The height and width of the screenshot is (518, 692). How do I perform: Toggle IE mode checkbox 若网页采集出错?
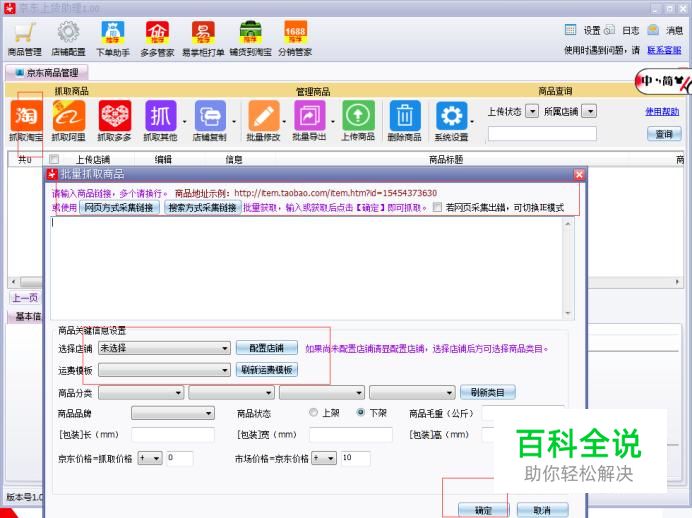click(437, 207)
